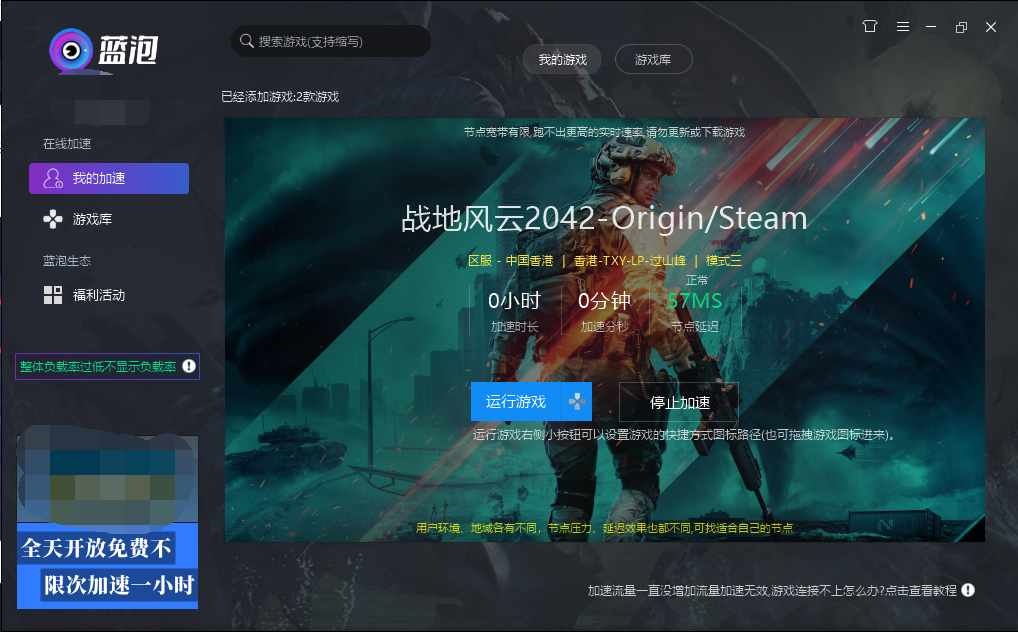Click the 战地风云2042-Origin/Steam title
Viewport: 1018px width, 632px height.
point(604,219)
